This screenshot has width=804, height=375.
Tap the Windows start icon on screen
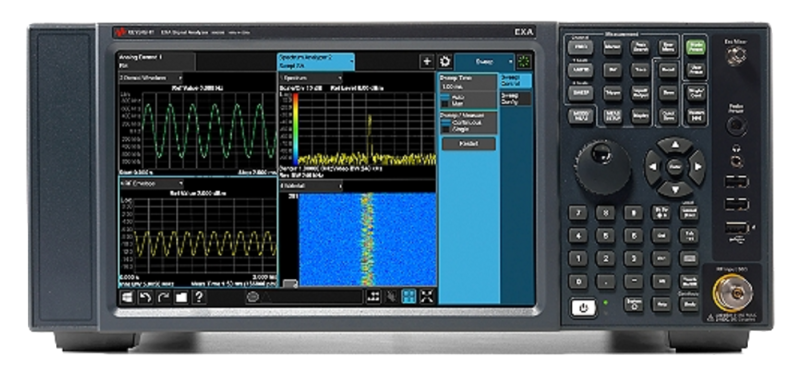pos(127,297)
